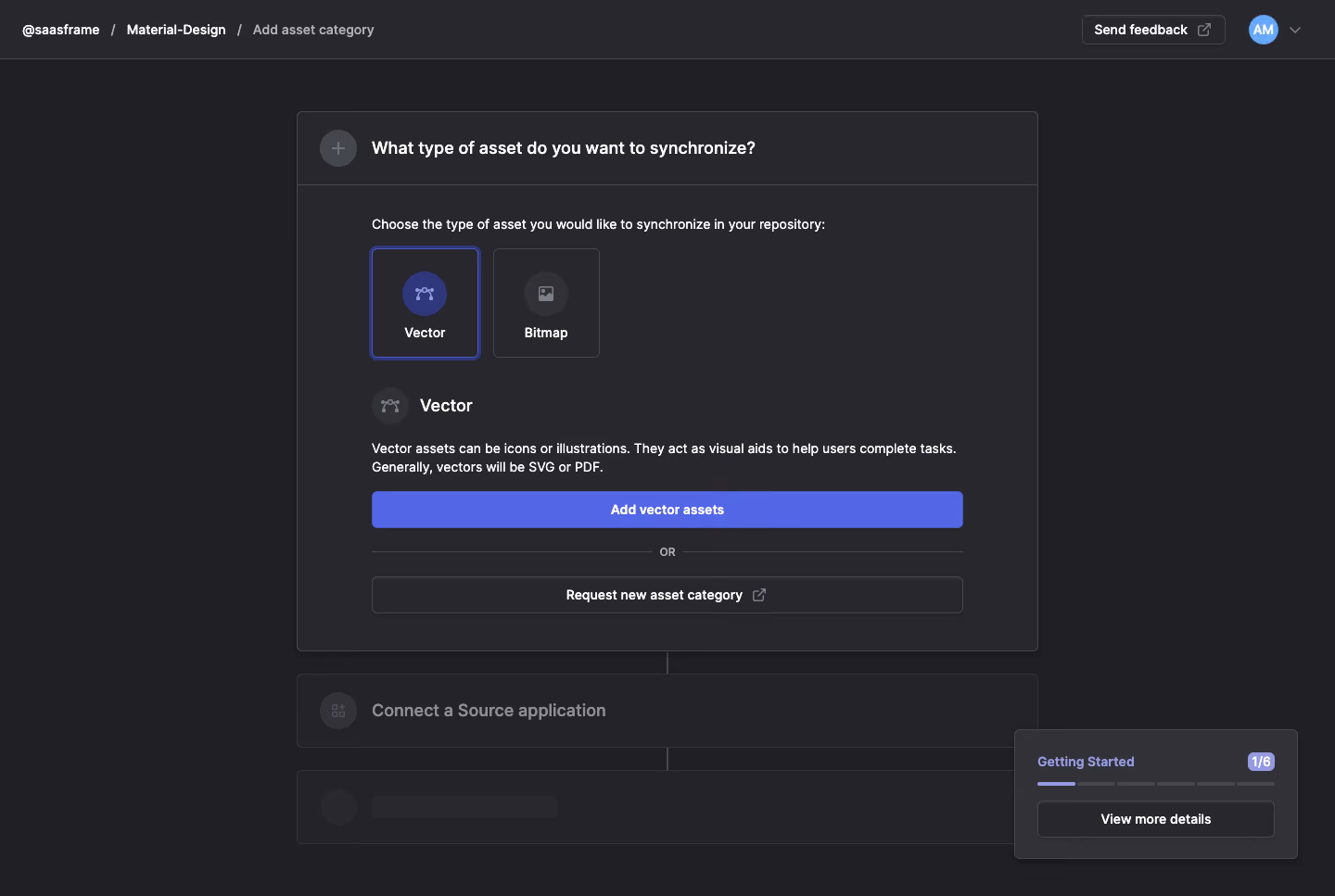
Task: Click the What type of asset heading
Action: pyautogui.click(x=564, y=148)
